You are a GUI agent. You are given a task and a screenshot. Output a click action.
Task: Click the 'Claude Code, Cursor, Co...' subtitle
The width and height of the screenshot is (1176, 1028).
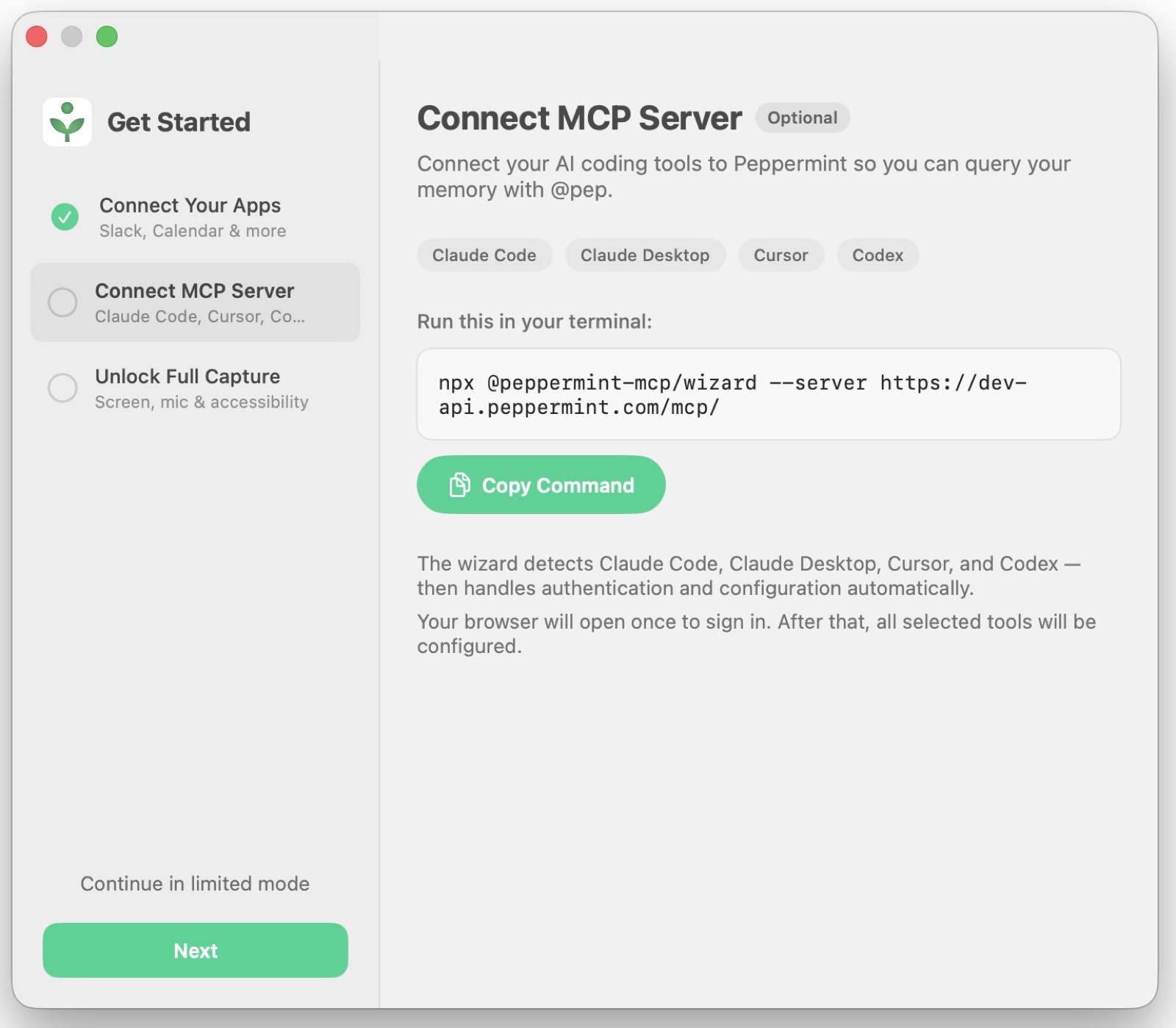(200, 316)
